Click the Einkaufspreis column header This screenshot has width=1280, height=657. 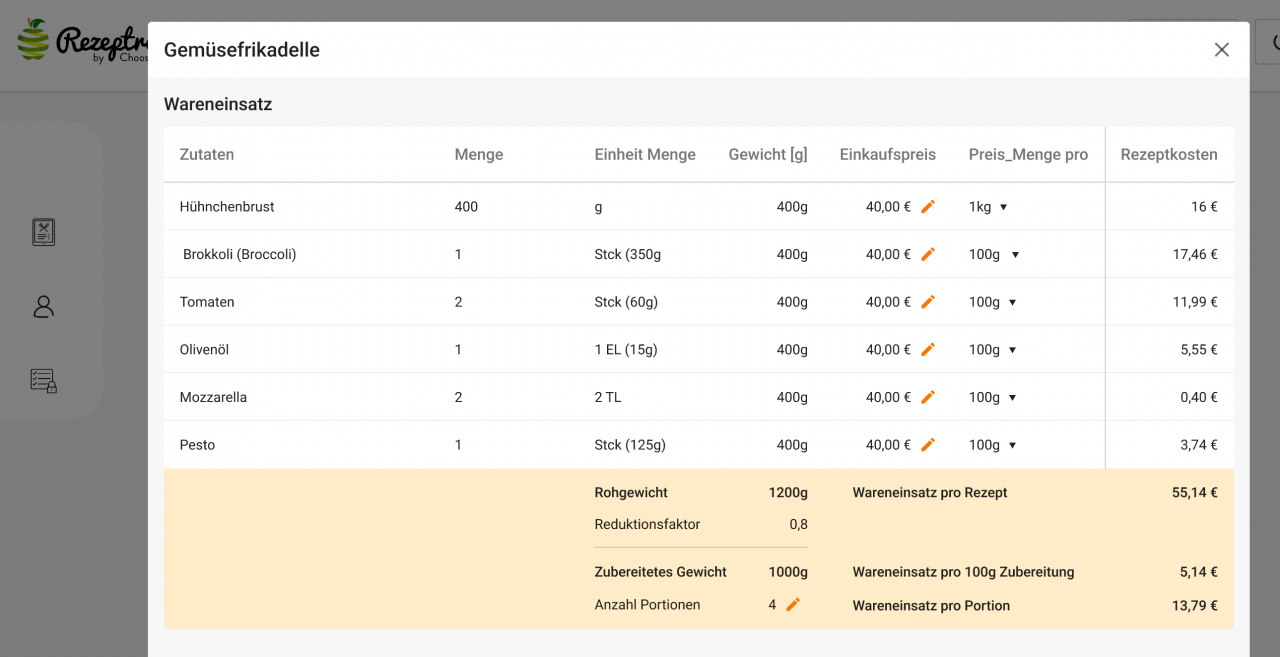pos(887,155)
